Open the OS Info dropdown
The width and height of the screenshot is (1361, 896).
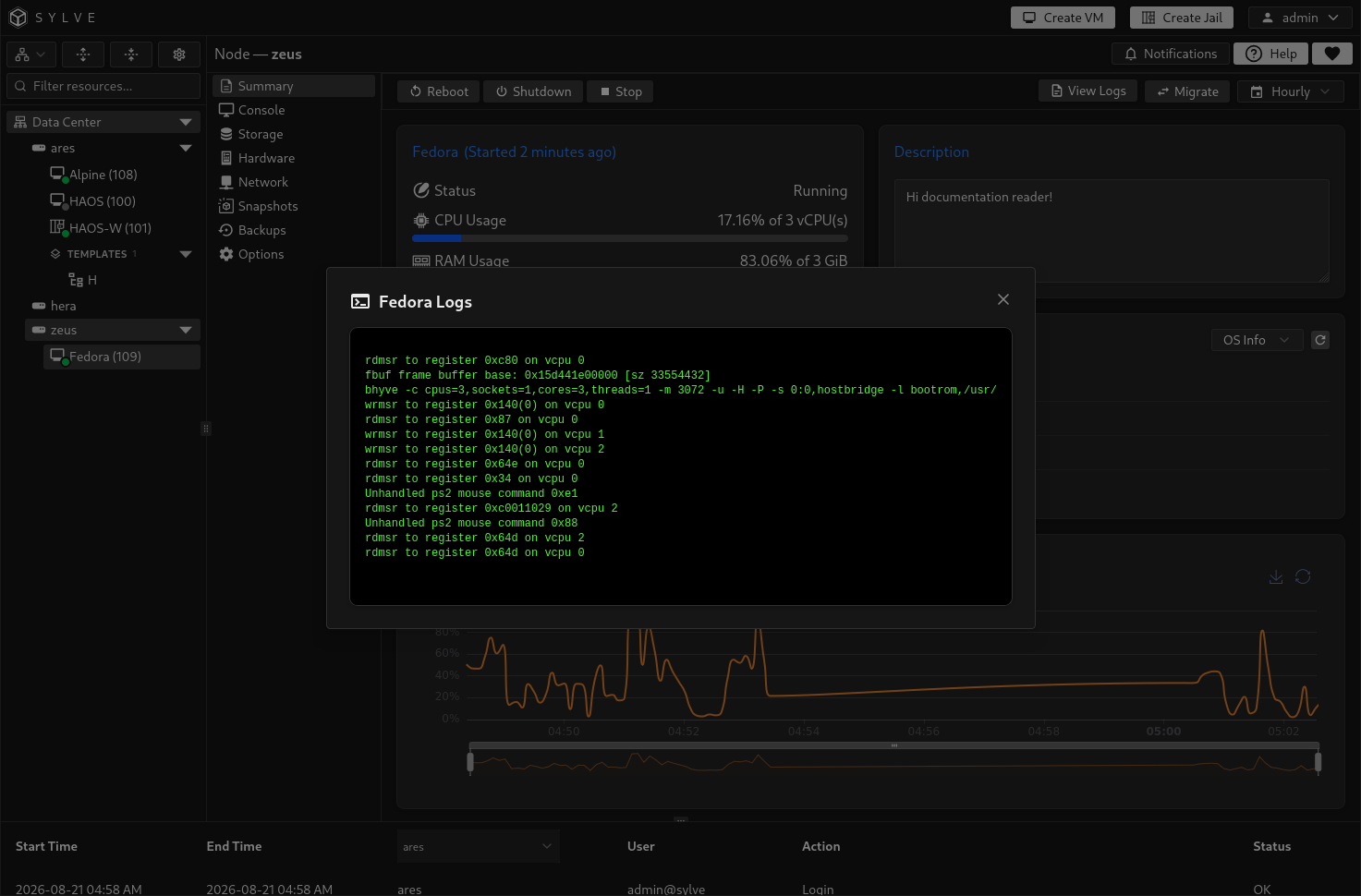1257,340
